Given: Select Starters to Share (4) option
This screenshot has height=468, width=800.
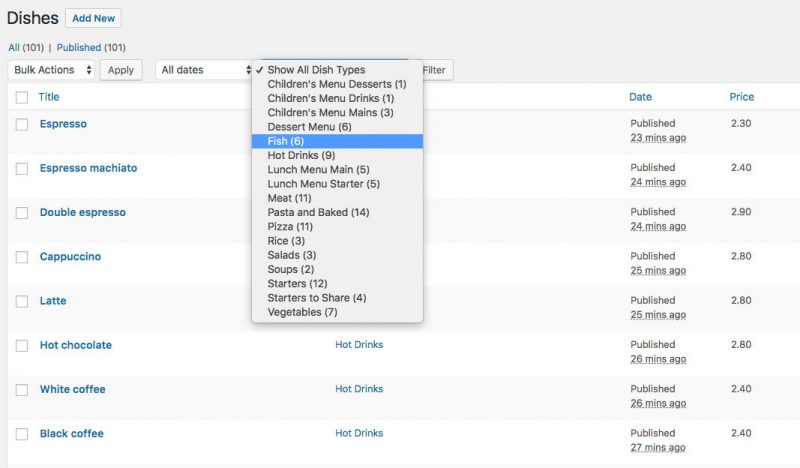Looking at the screenshot, I should (x=337, y=298).
